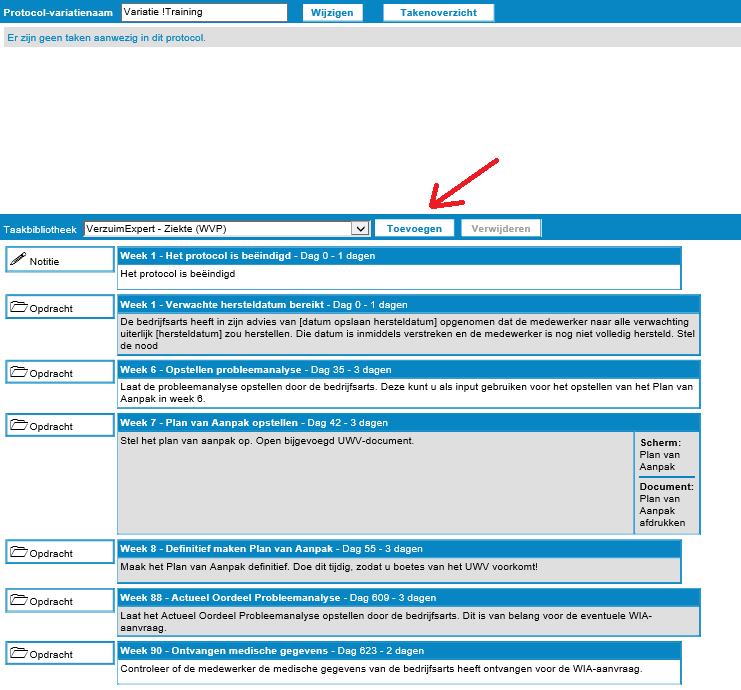Image resolution: width=741 pixels, height=690 pixels.
Task: Click folder icon beside Plan van Aanpak opstellen
Action: pyautogui.click(x=18, y=426)
